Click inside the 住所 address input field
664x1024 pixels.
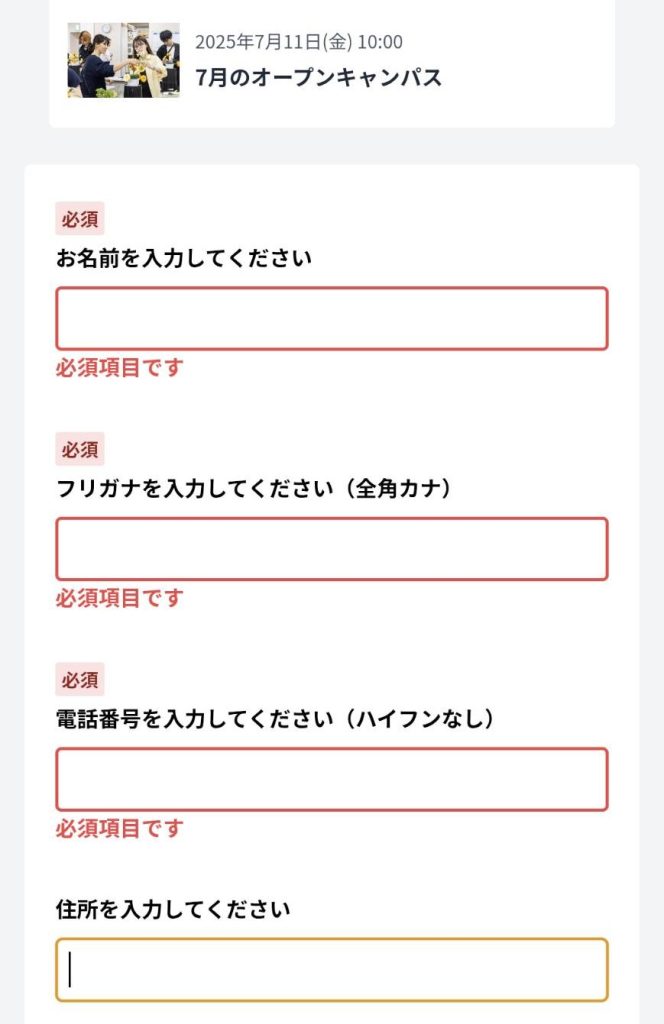click(332, 970)
